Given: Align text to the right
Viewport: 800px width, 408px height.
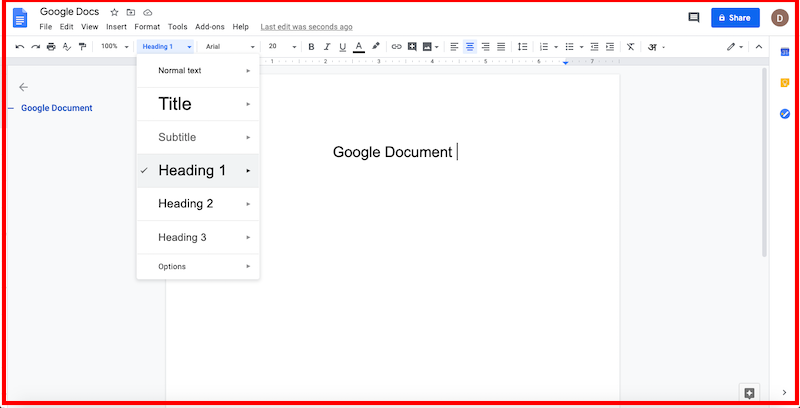Looking at the screenshot, I should [486, 47].
